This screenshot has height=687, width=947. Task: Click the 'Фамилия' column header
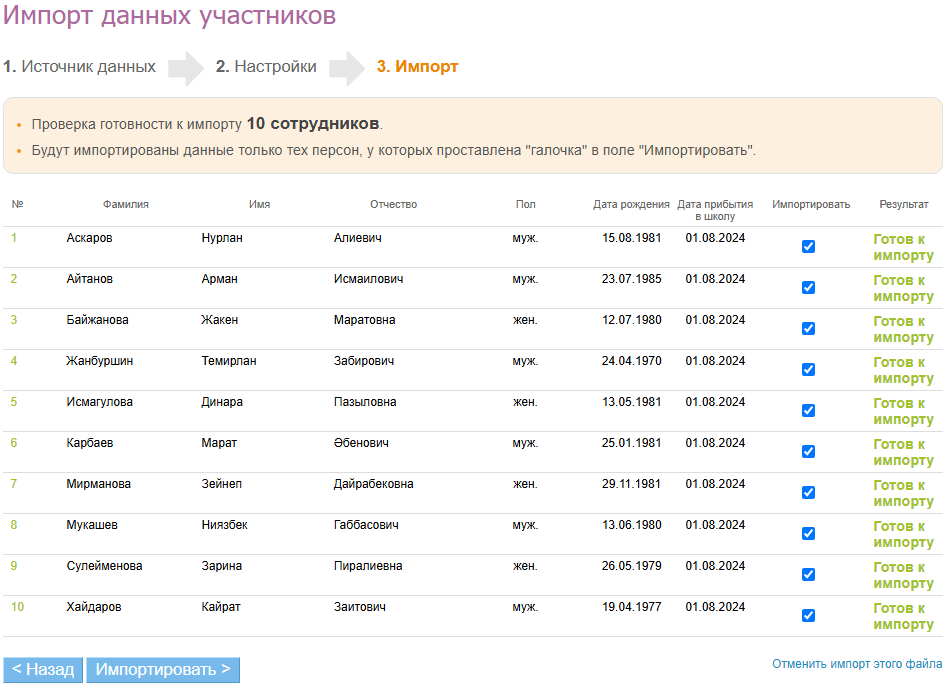[126, 204]
